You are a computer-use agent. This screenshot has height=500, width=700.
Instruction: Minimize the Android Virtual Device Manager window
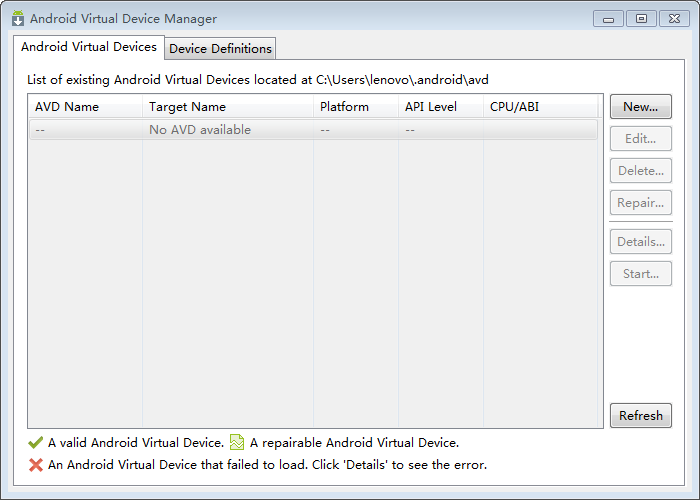click(x=608, y=19)
